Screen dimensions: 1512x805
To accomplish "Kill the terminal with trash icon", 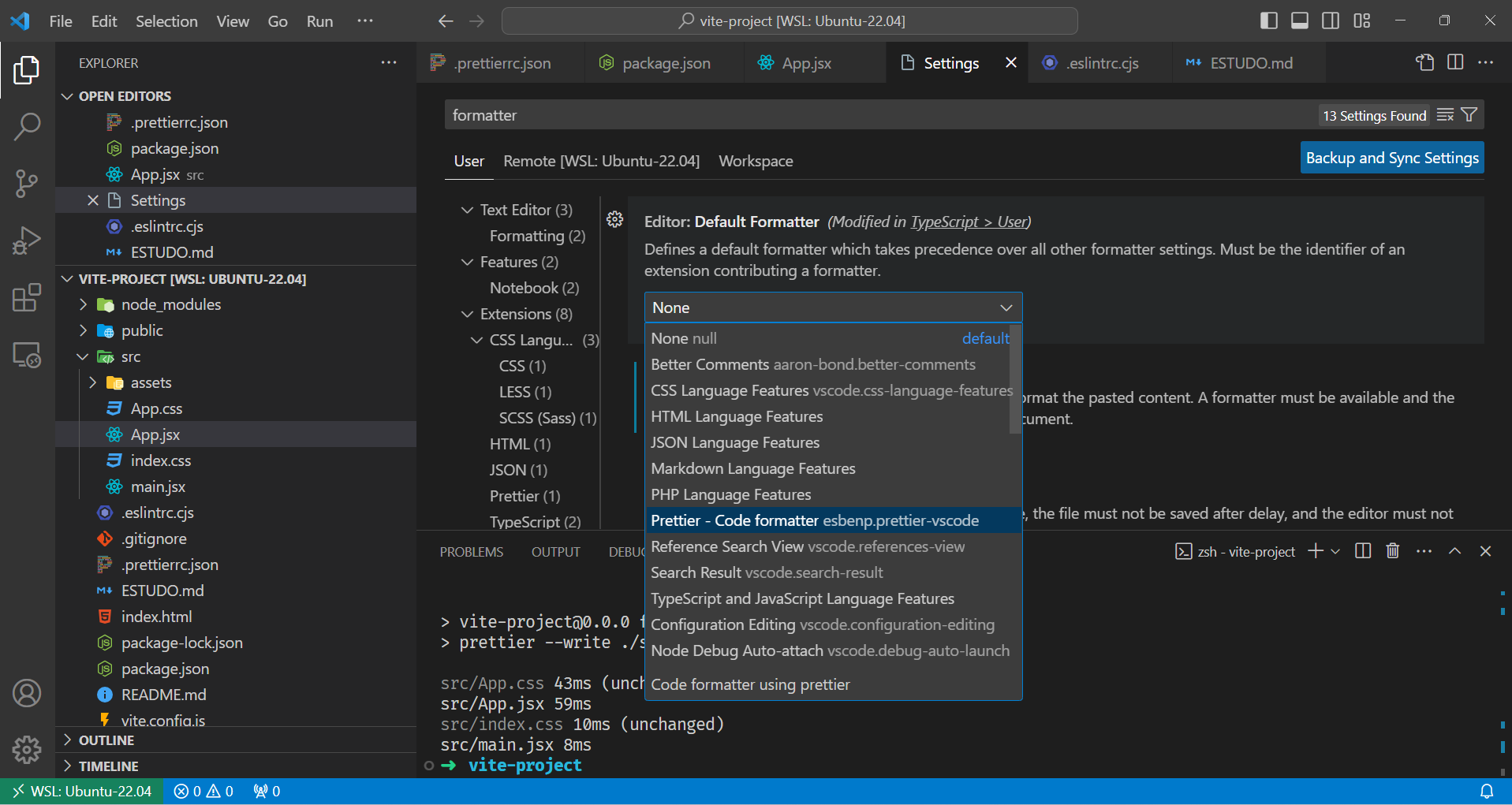I will [1393, 551].
